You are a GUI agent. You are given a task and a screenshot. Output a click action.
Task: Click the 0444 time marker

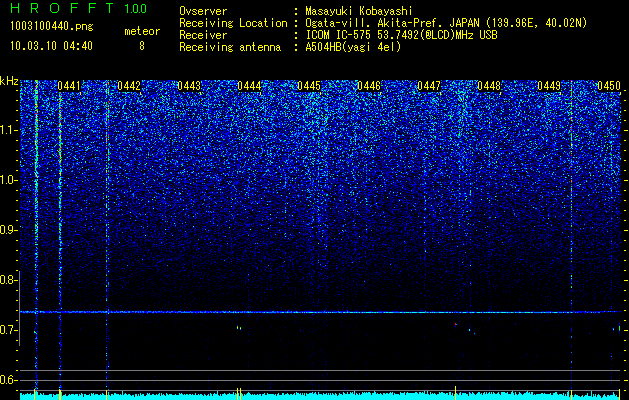pyautogui.click(x=249, y=86)
